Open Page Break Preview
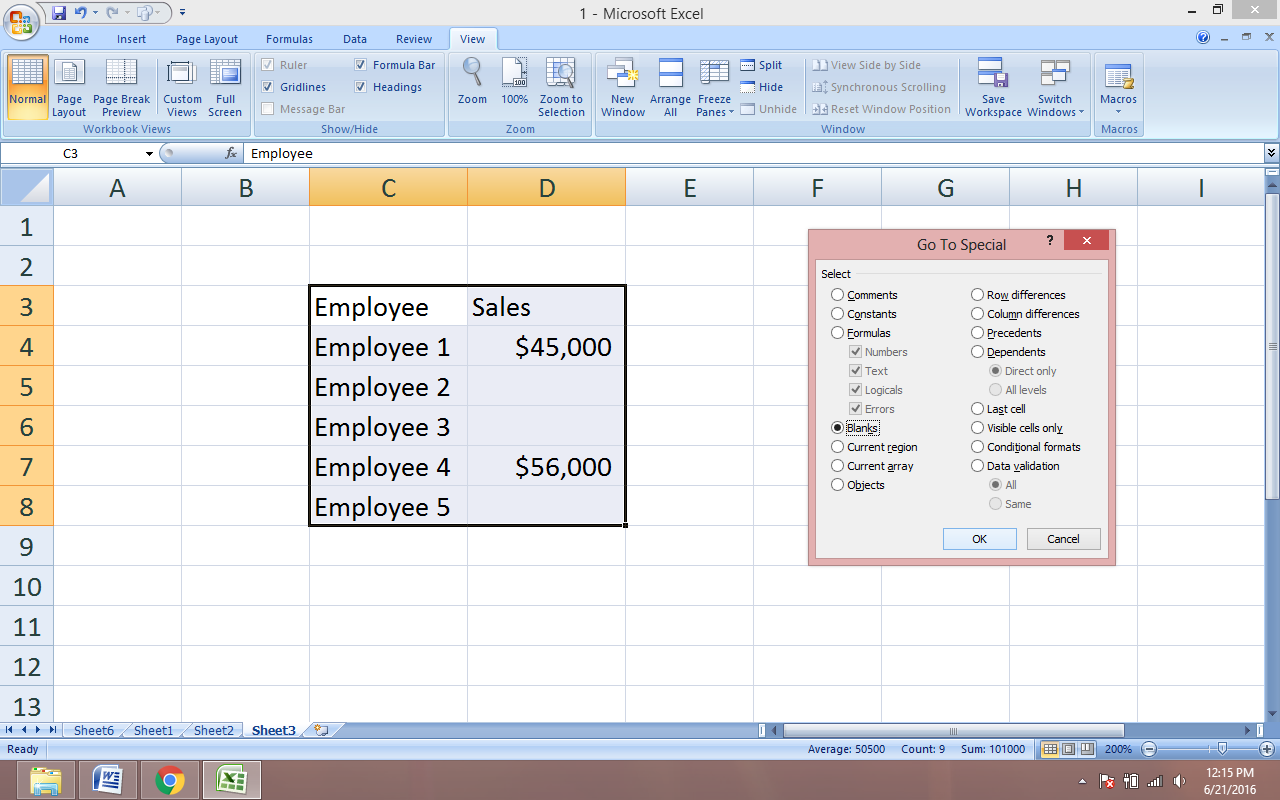Viewport: 1280px width, 800px height. (121, 87)
